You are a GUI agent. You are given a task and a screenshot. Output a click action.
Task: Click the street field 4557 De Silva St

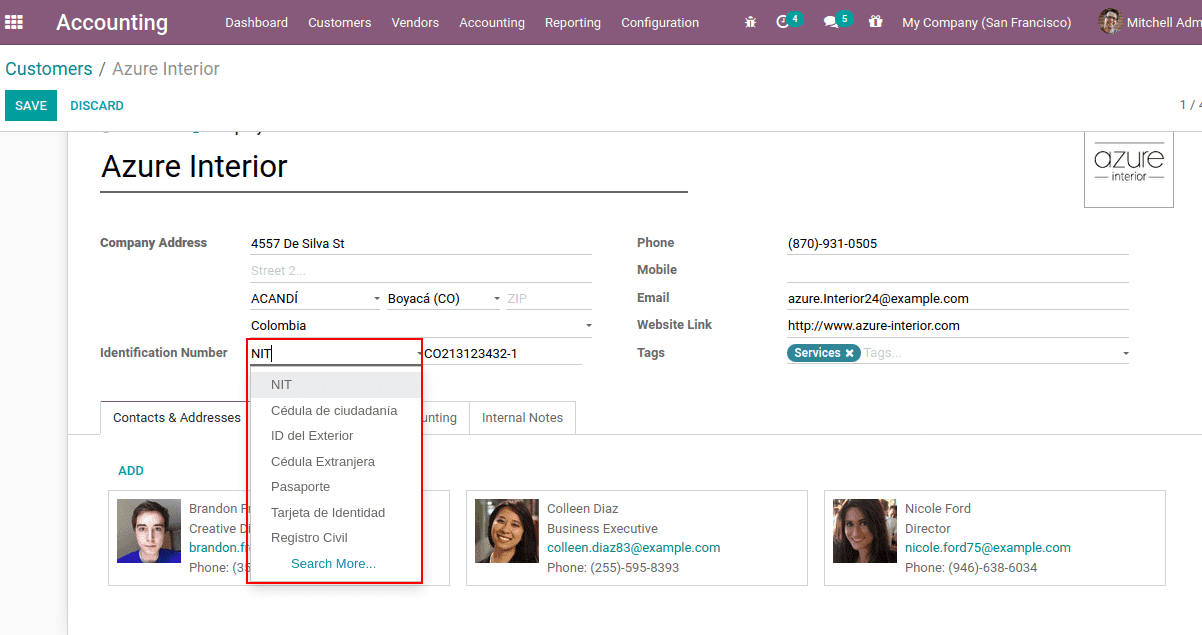pos(421,244)
